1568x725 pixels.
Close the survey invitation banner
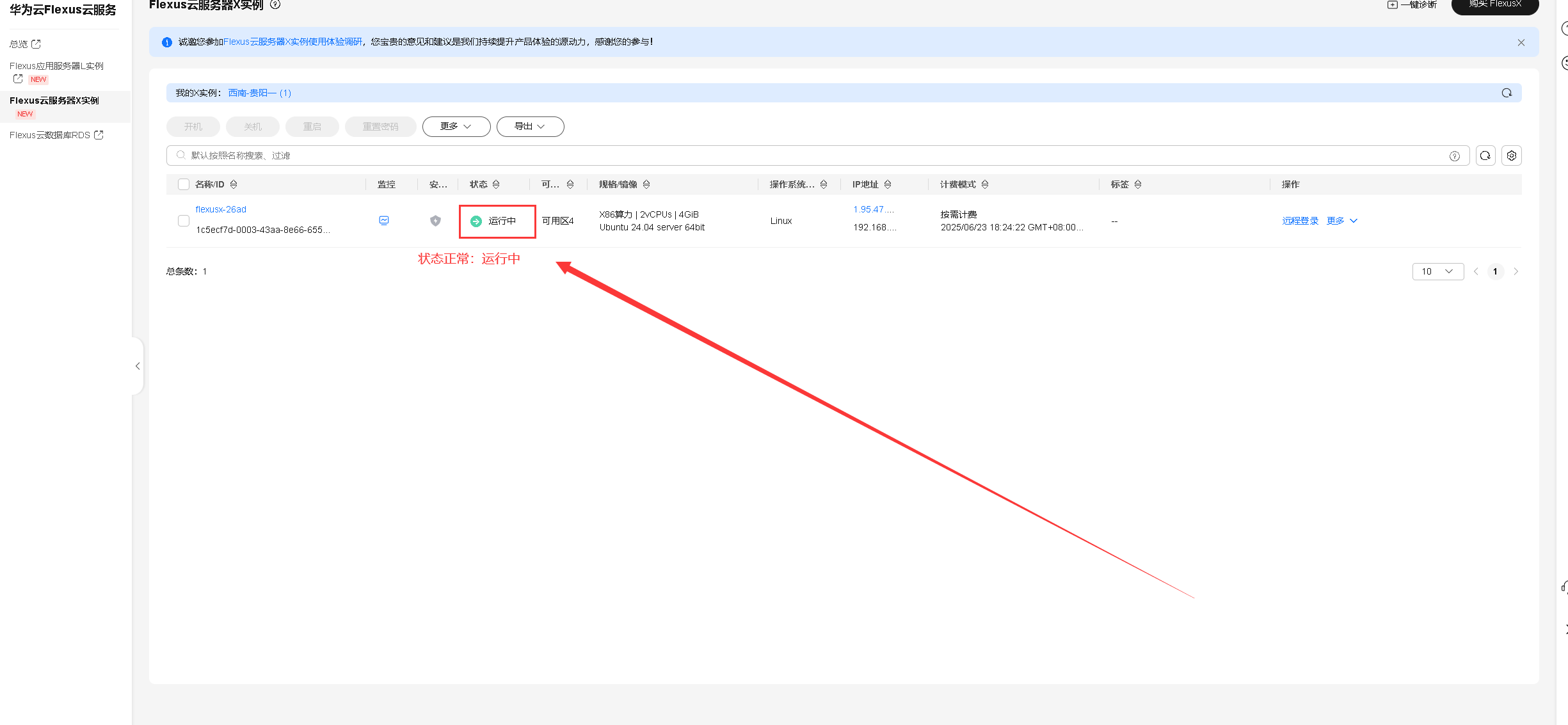coord(1521,42)
